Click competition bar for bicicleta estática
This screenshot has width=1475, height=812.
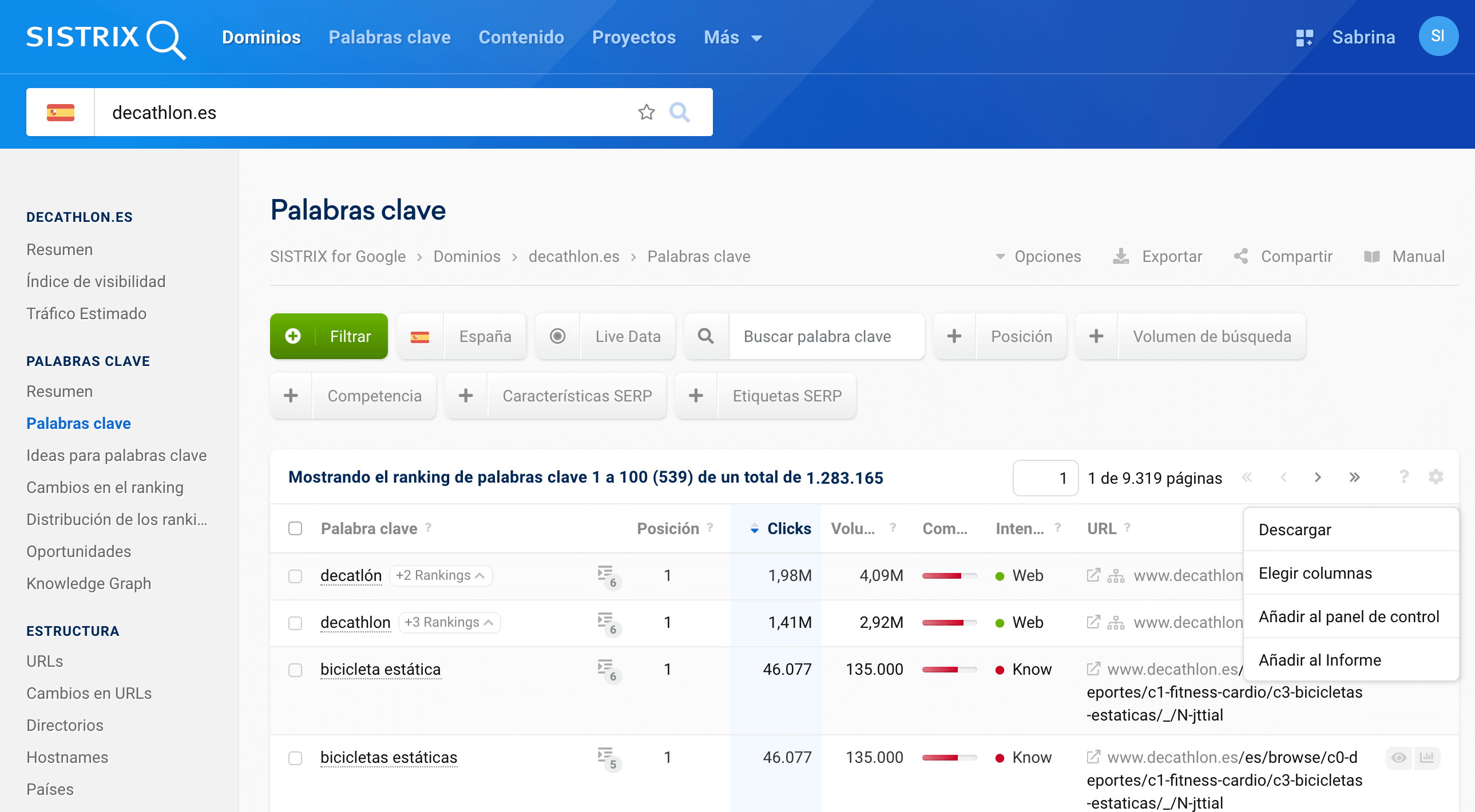coord(949,670)
